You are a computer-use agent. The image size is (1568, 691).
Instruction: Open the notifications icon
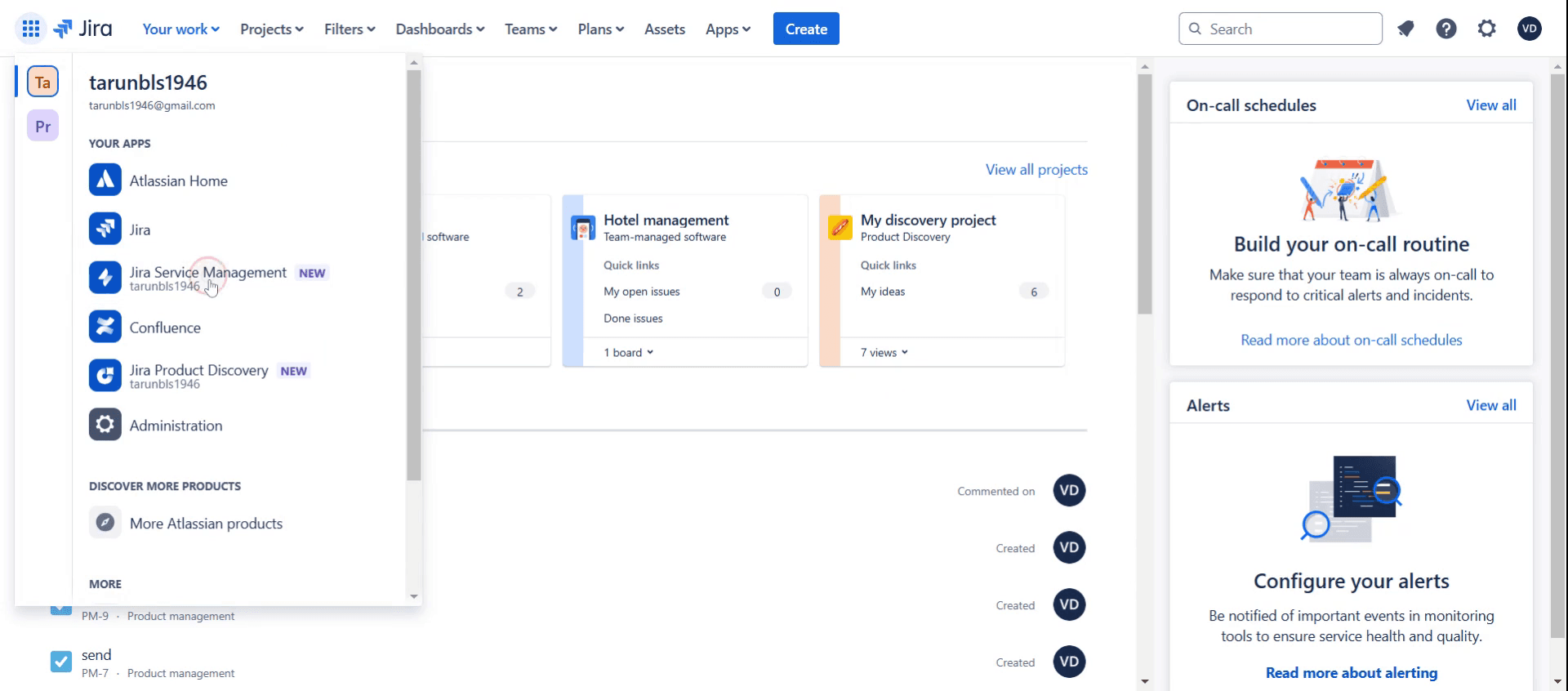pos(1405,29)
